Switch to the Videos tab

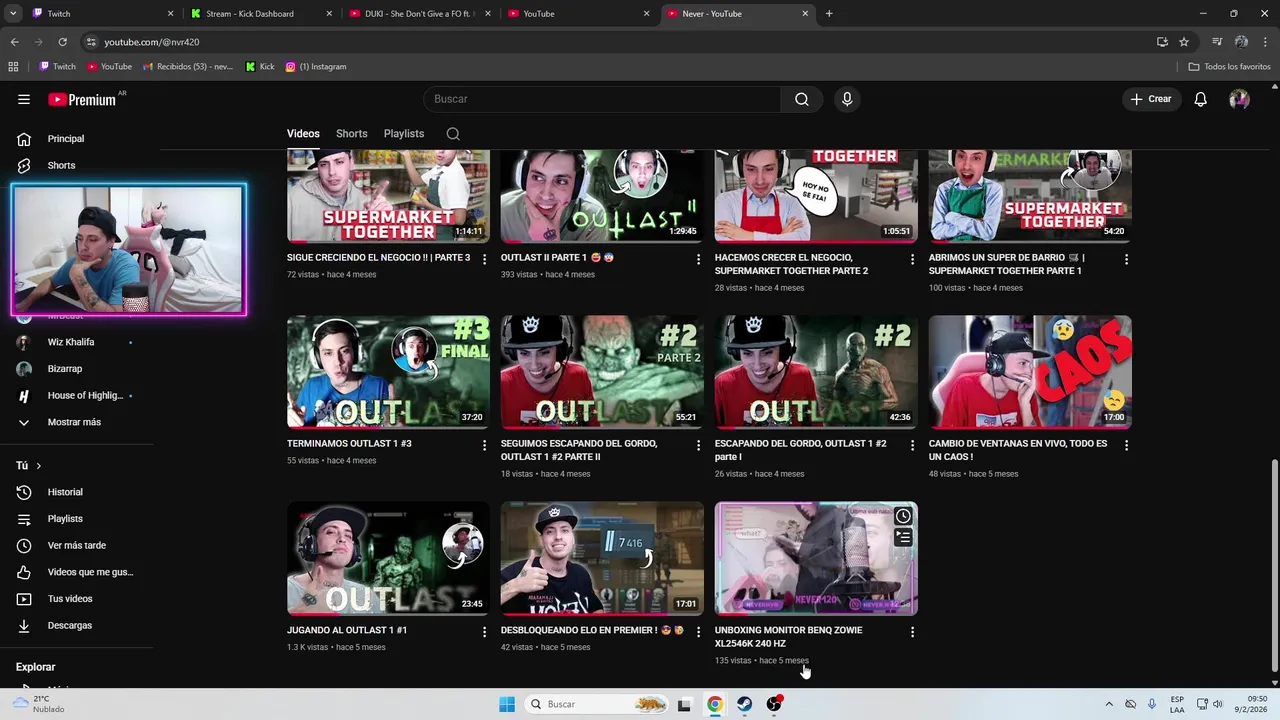(303, 133)
